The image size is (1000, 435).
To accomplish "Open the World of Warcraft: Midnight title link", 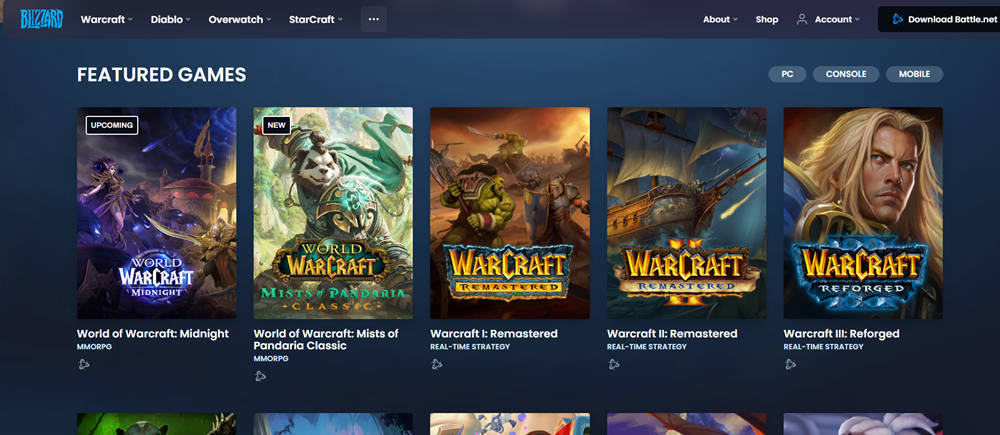I will click(153, 334).
